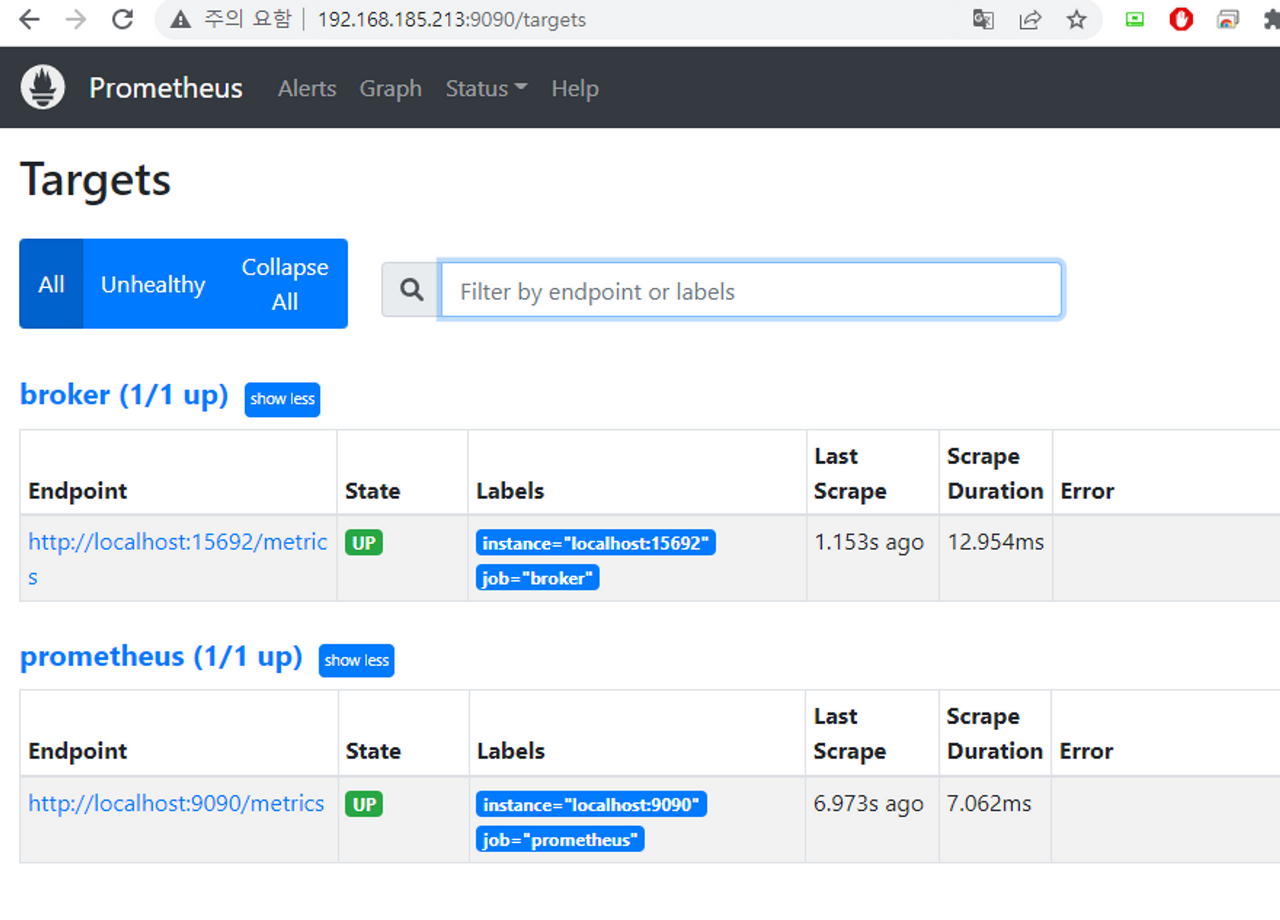The image size is (1280, 920).
Task: Select the Unhealthy filter button
Action: [x=153, y=284]
